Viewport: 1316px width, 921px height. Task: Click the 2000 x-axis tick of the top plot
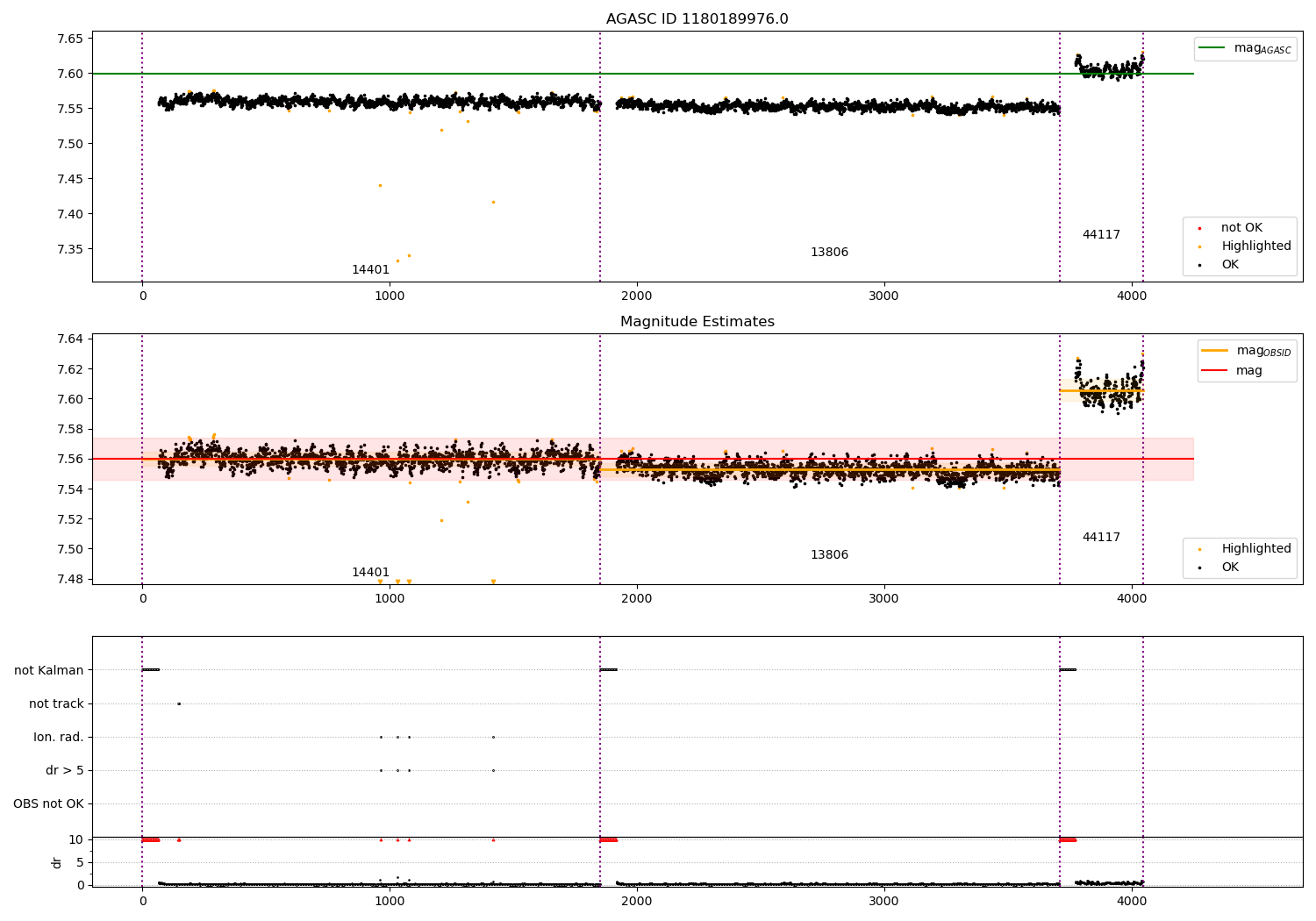636,296
